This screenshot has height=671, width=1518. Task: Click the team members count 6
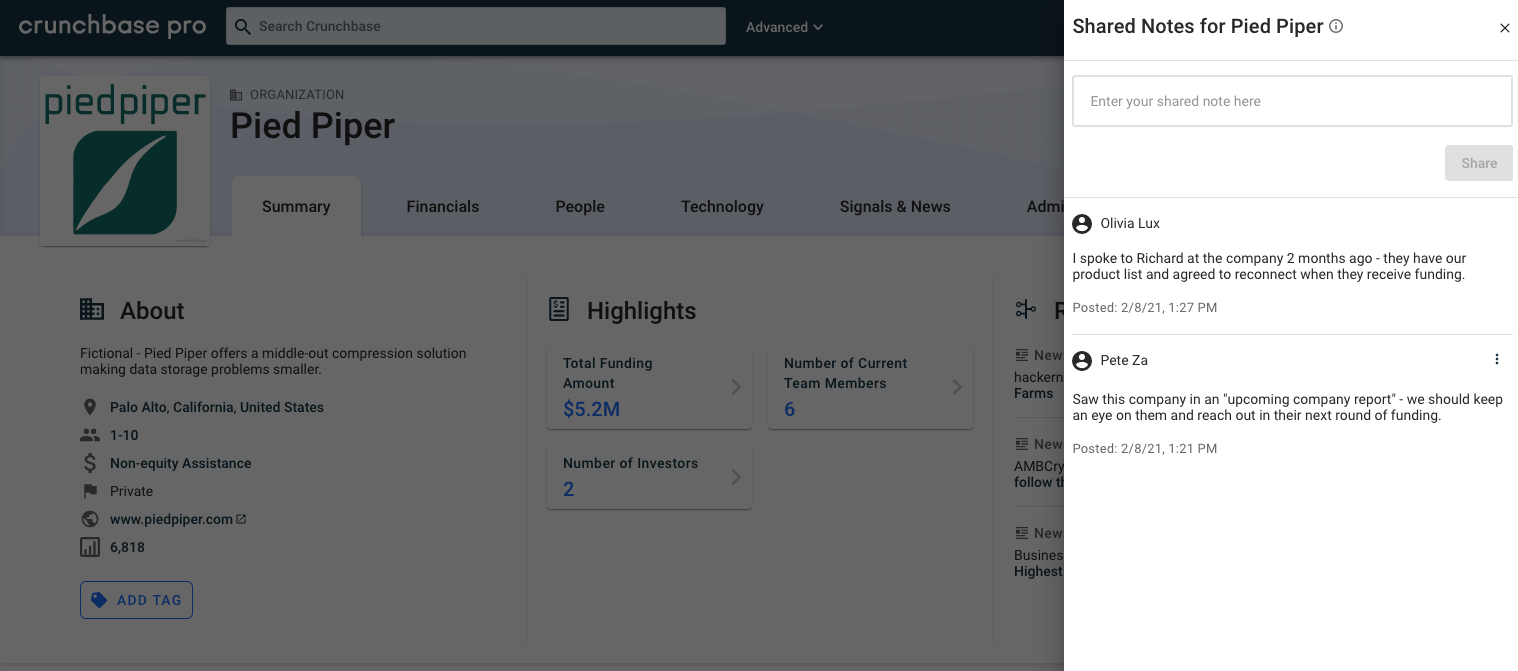tap(790, 409)
